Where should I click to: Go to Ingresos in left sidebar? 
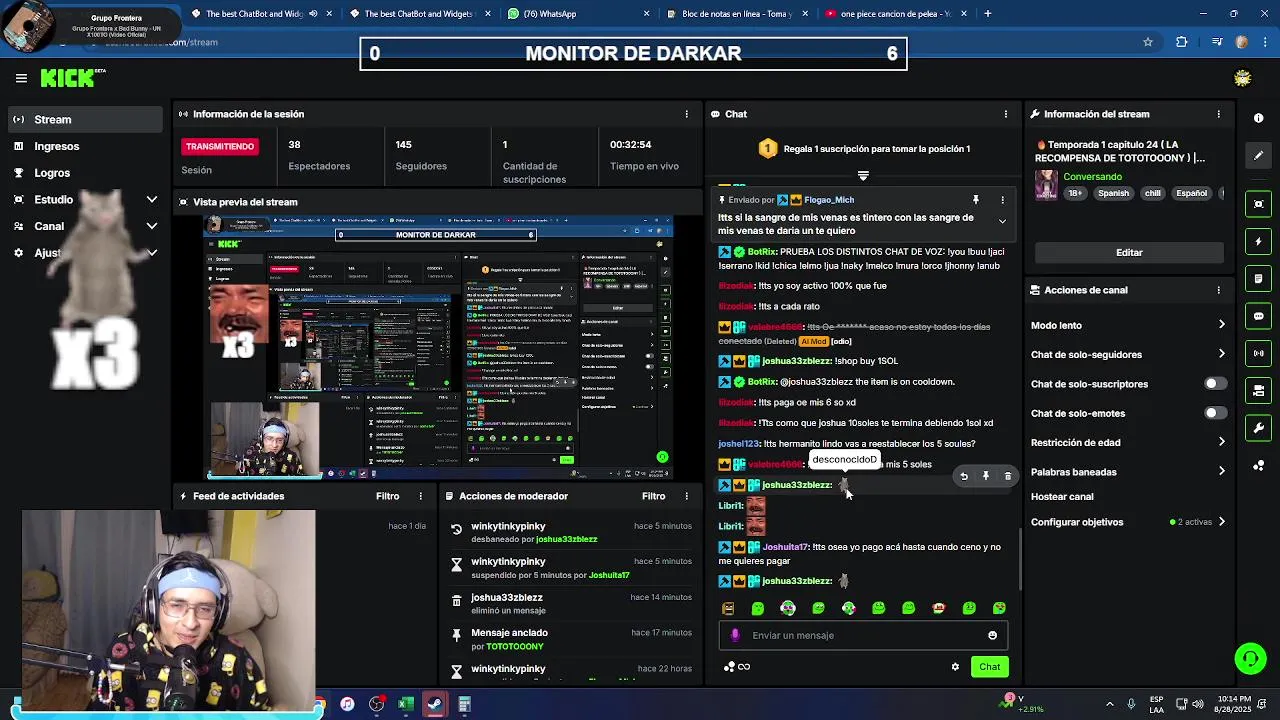(x=86, y=146)
